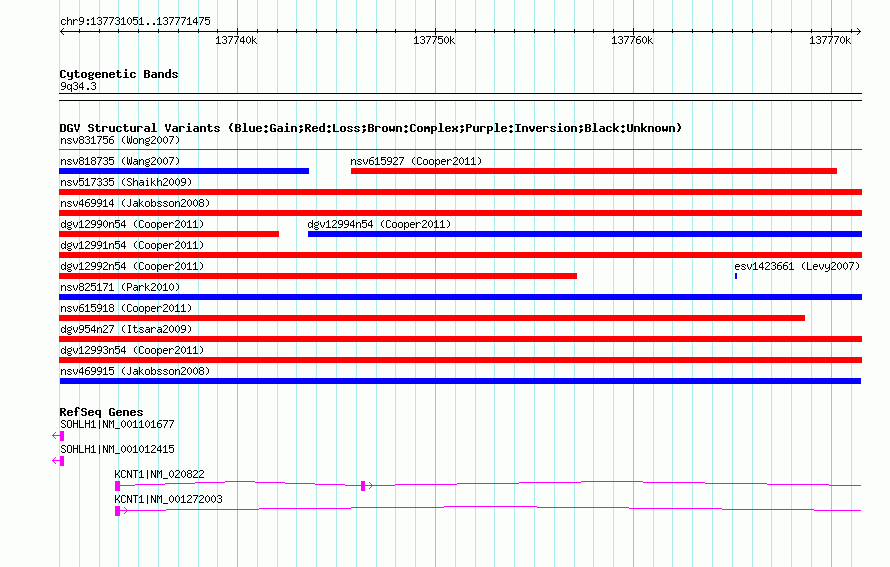Select the SOHLH1|NM_001012415 gene label

click(117, 450)
